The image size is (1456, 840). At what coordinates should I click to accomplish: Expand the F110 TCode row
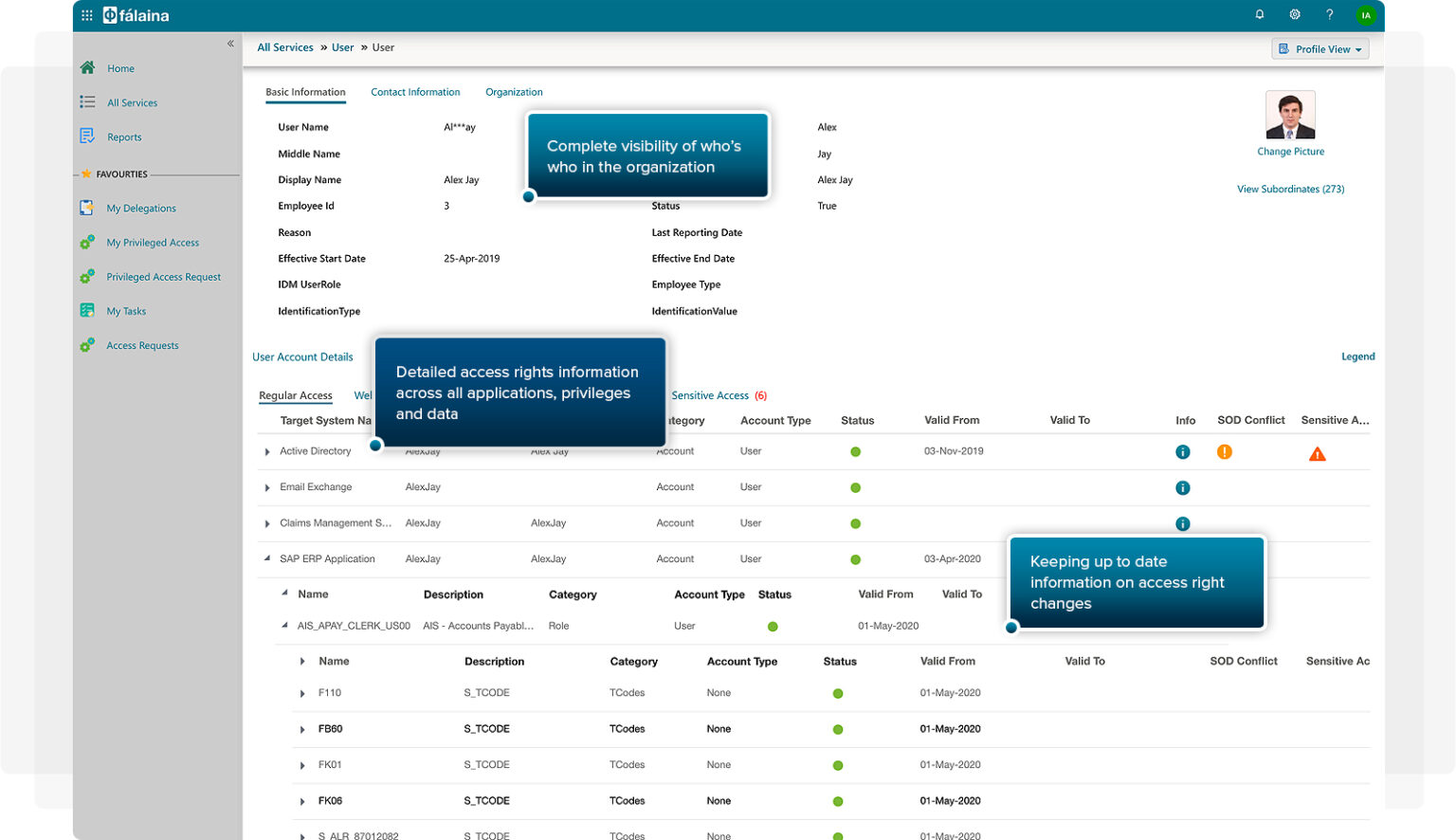click(x=302, y=694)
